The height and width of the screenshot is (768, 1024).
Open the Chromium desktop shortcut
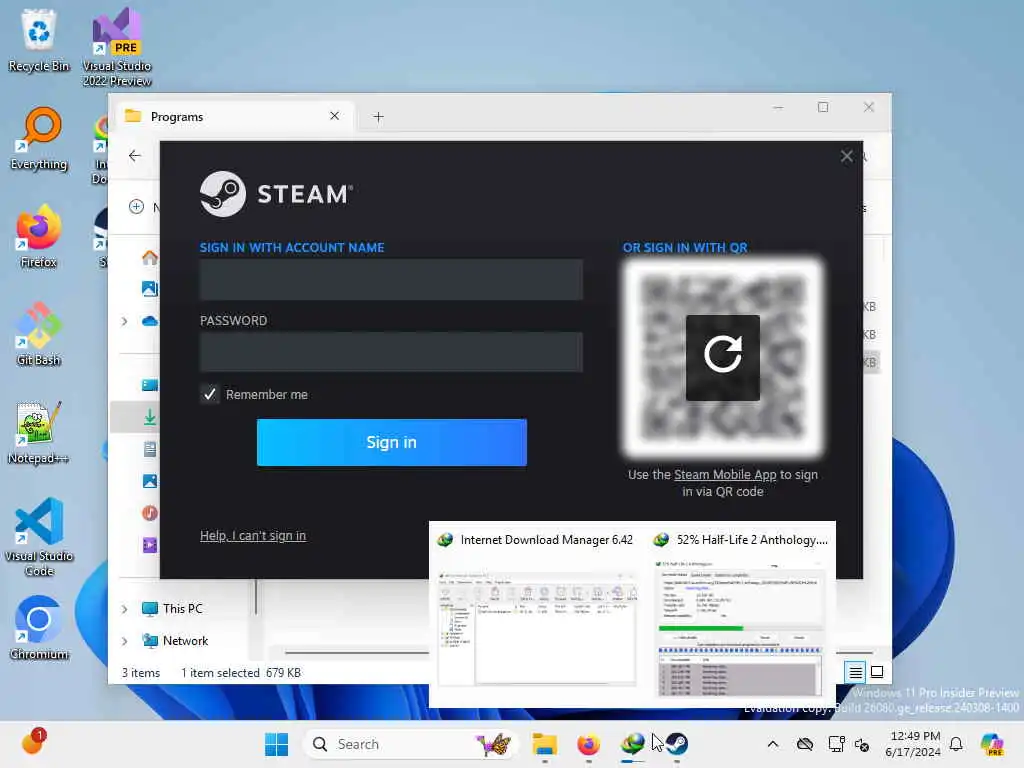pos(39,628)
